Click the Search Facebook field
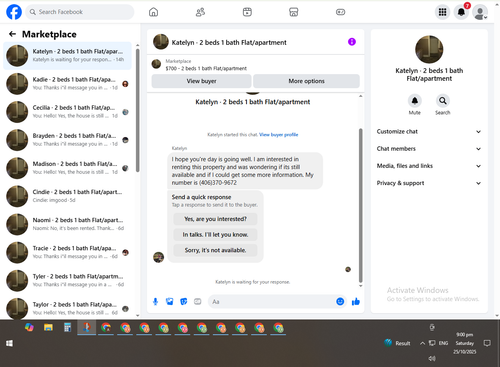Image resolution: width=500 pixels, height=367 pixels. coord(80,12)
